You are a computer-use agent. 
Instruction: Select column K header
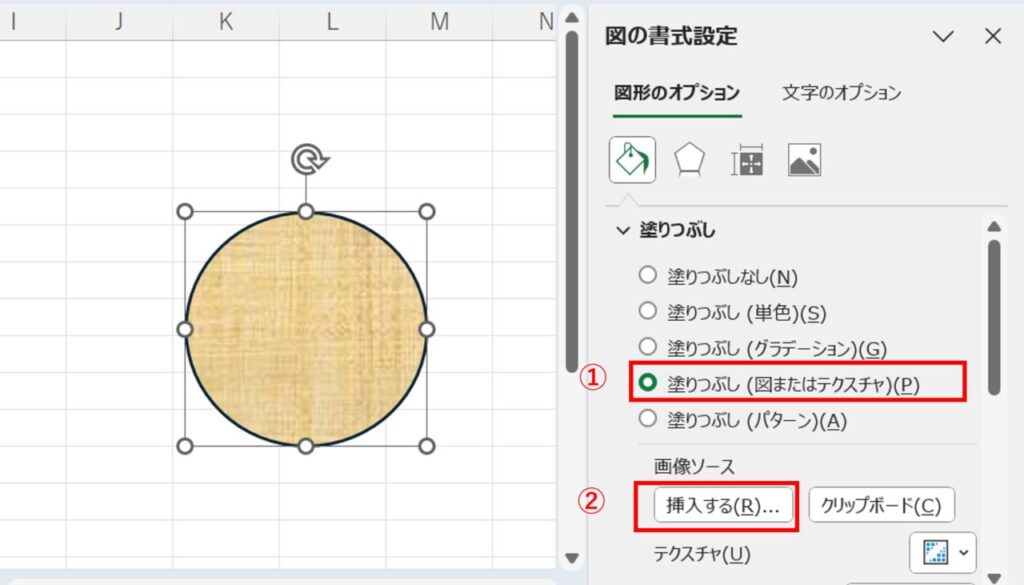click(224, 20)
